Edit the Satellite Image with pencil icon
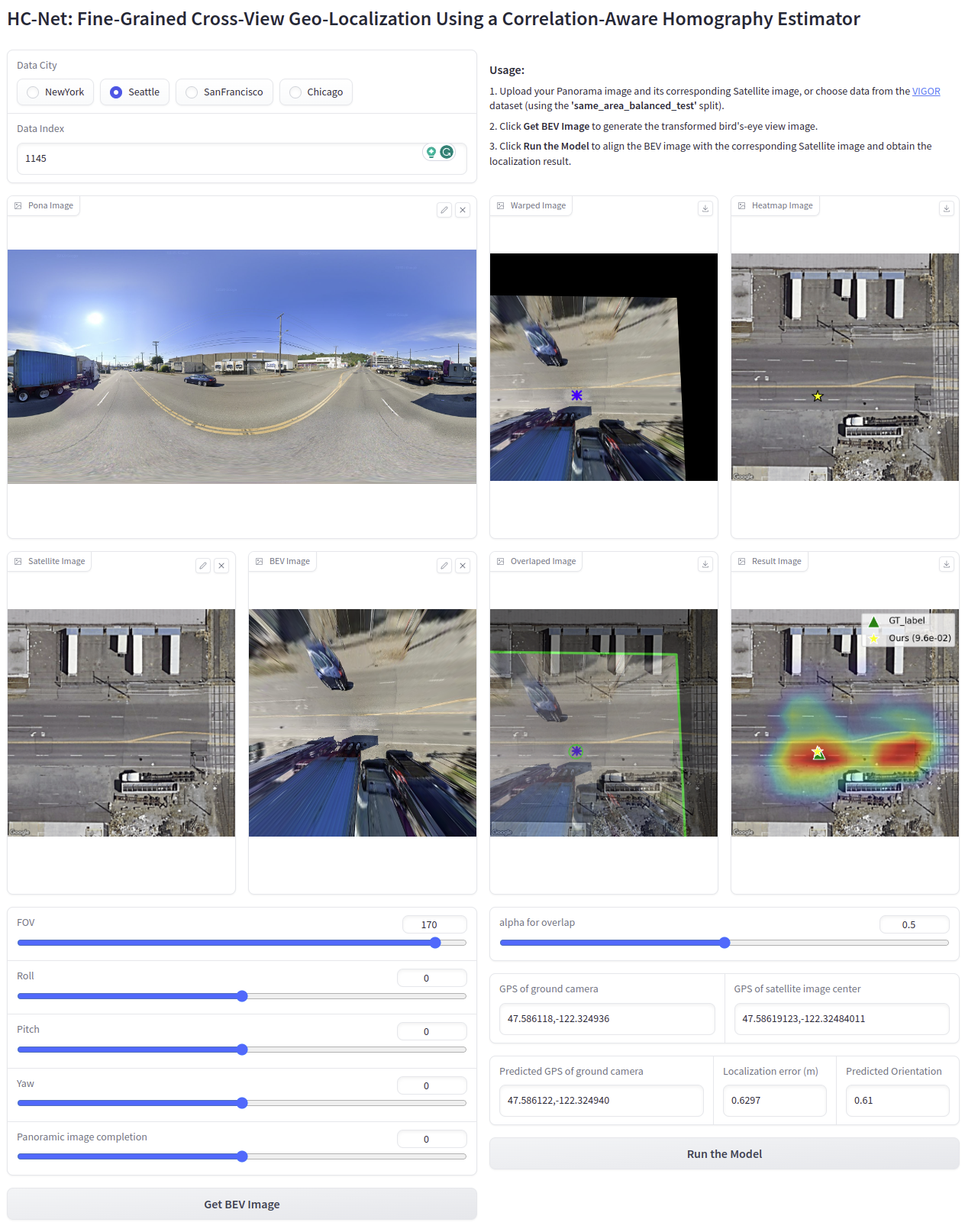Viewport: 965px width, 1232px height. (203, 566)
